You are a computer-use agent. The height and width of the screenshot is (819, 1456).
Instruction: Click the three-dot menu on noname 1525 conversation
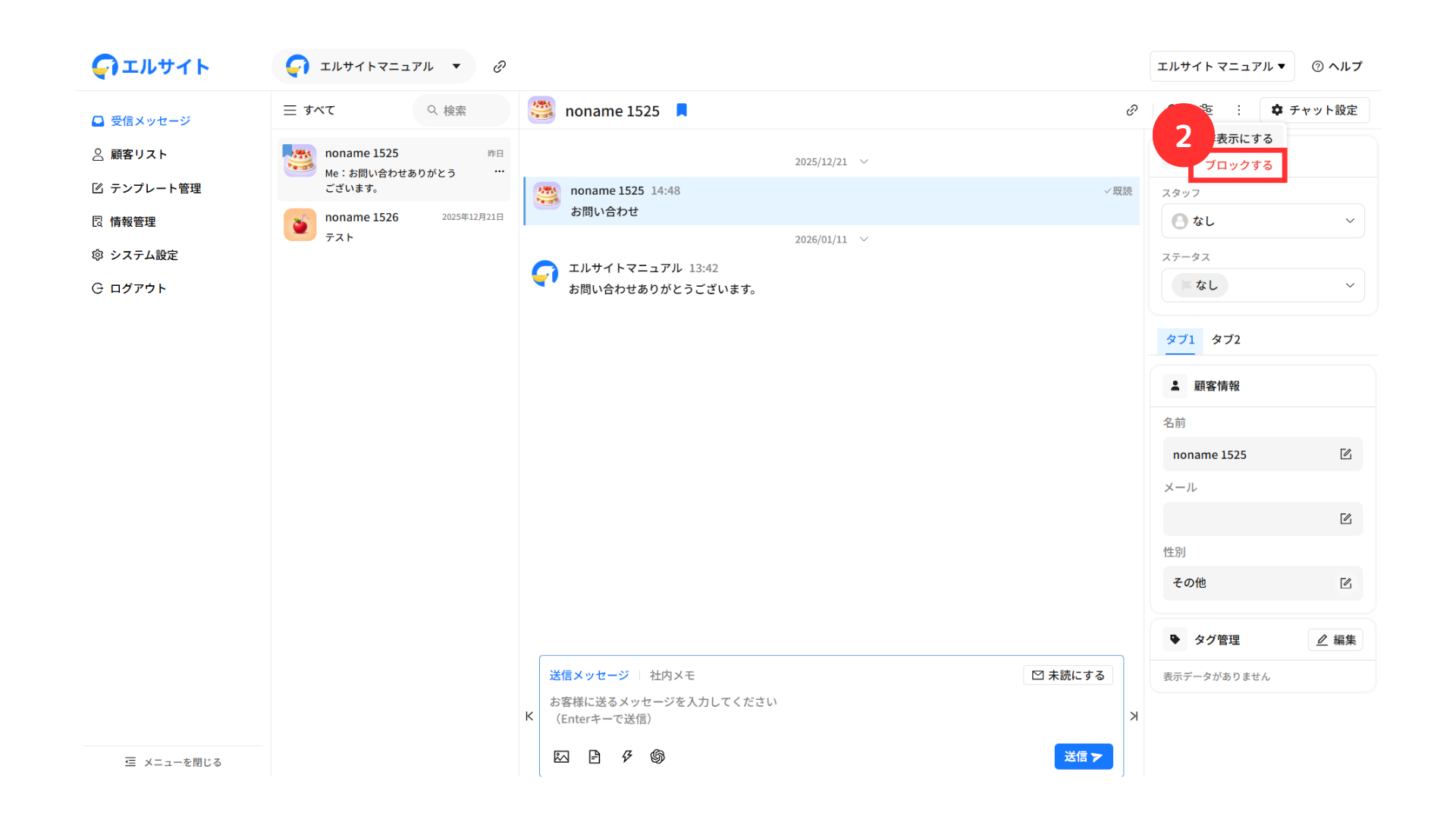point(499,171)
